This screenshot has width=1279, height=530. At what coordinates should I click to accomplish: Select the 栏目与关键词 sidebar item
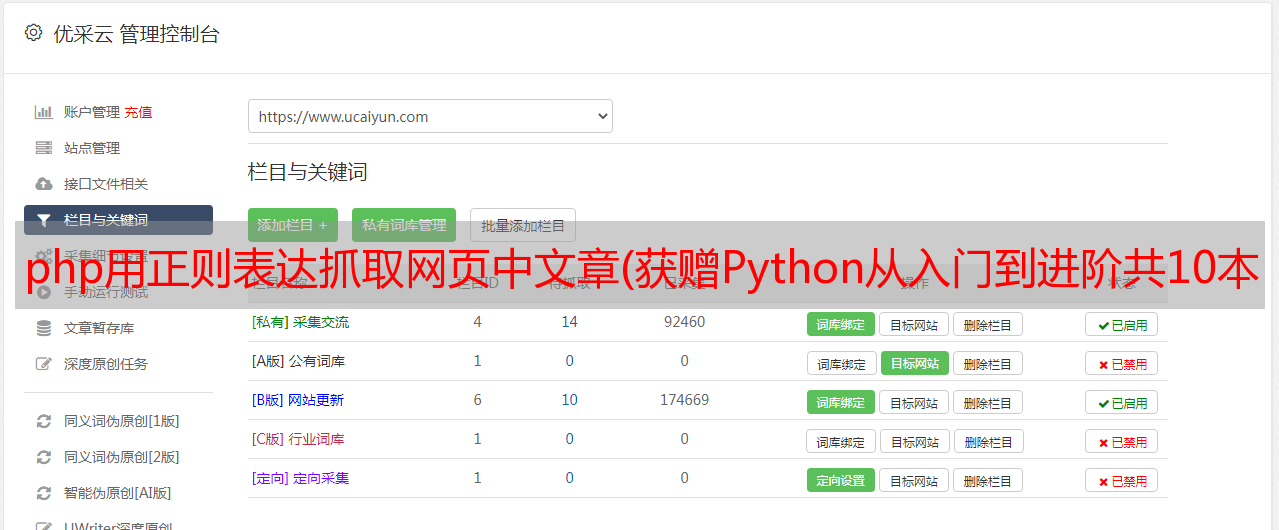point(118,220)
